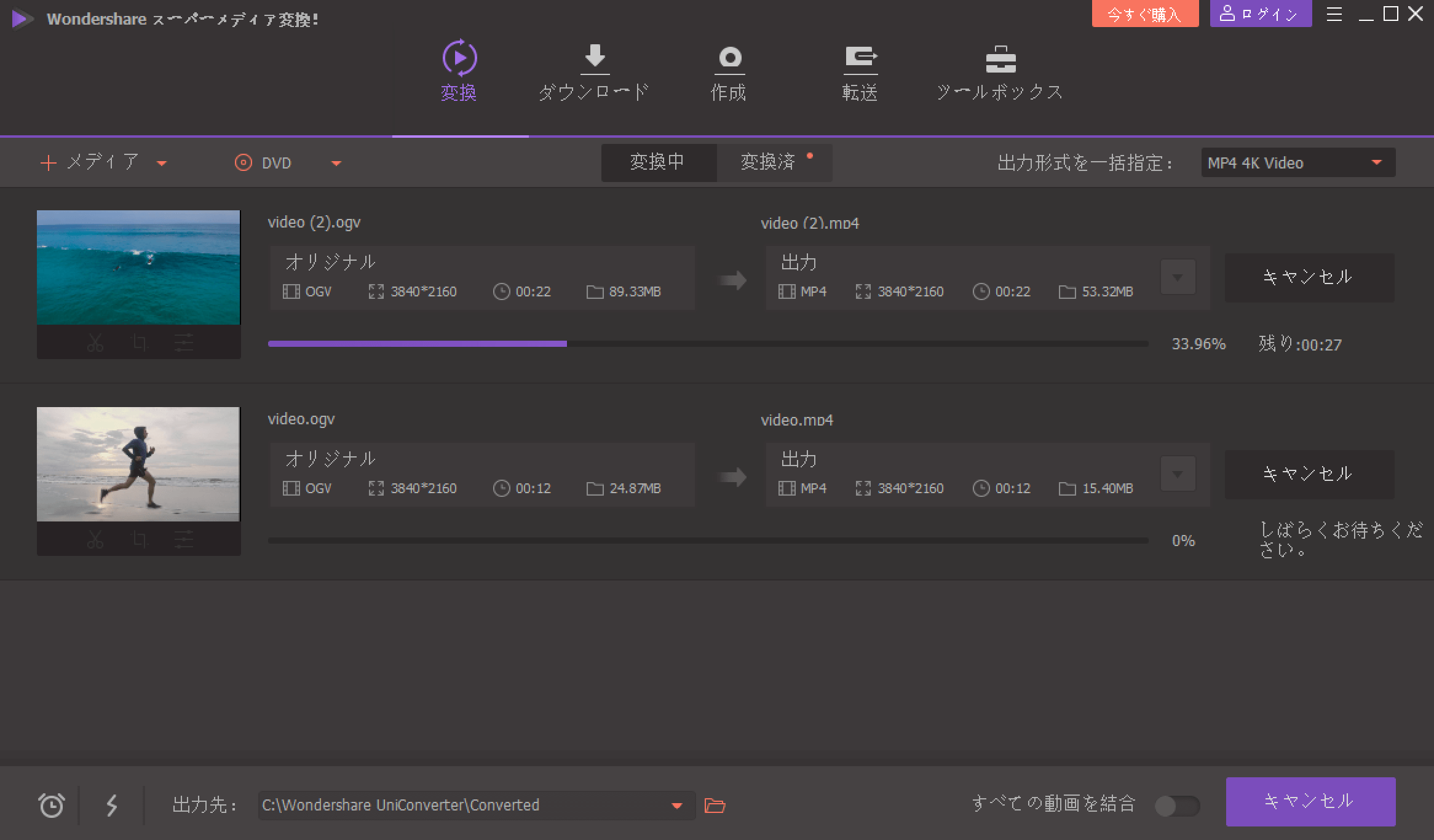1434x840 pixels.
Task: Cancel conversion of video.ogv
Action: [1309, 474]
